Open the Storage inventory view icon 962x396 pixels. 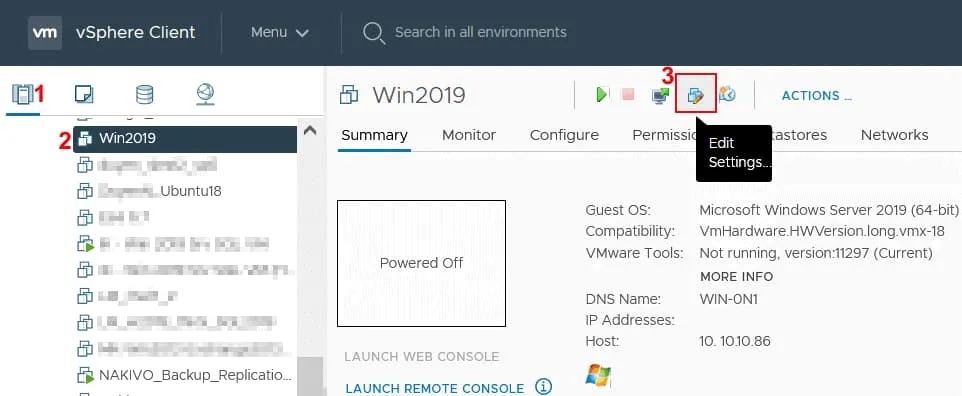[x=144, y=95]
